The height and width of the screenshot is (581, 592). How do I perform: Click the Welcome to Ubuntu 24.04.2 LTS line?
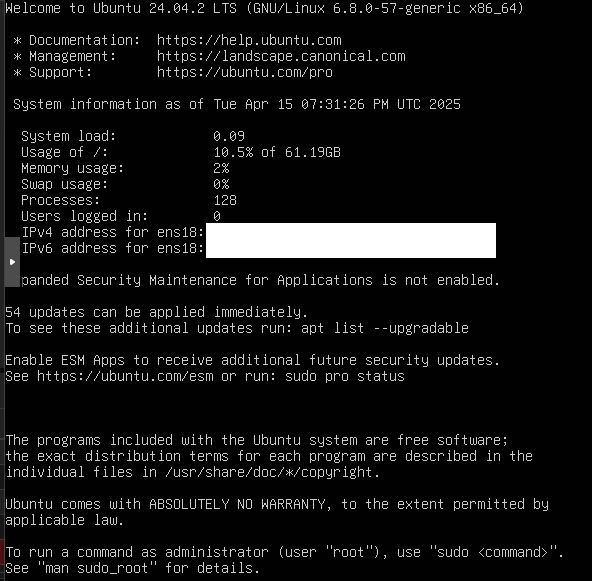264,8
